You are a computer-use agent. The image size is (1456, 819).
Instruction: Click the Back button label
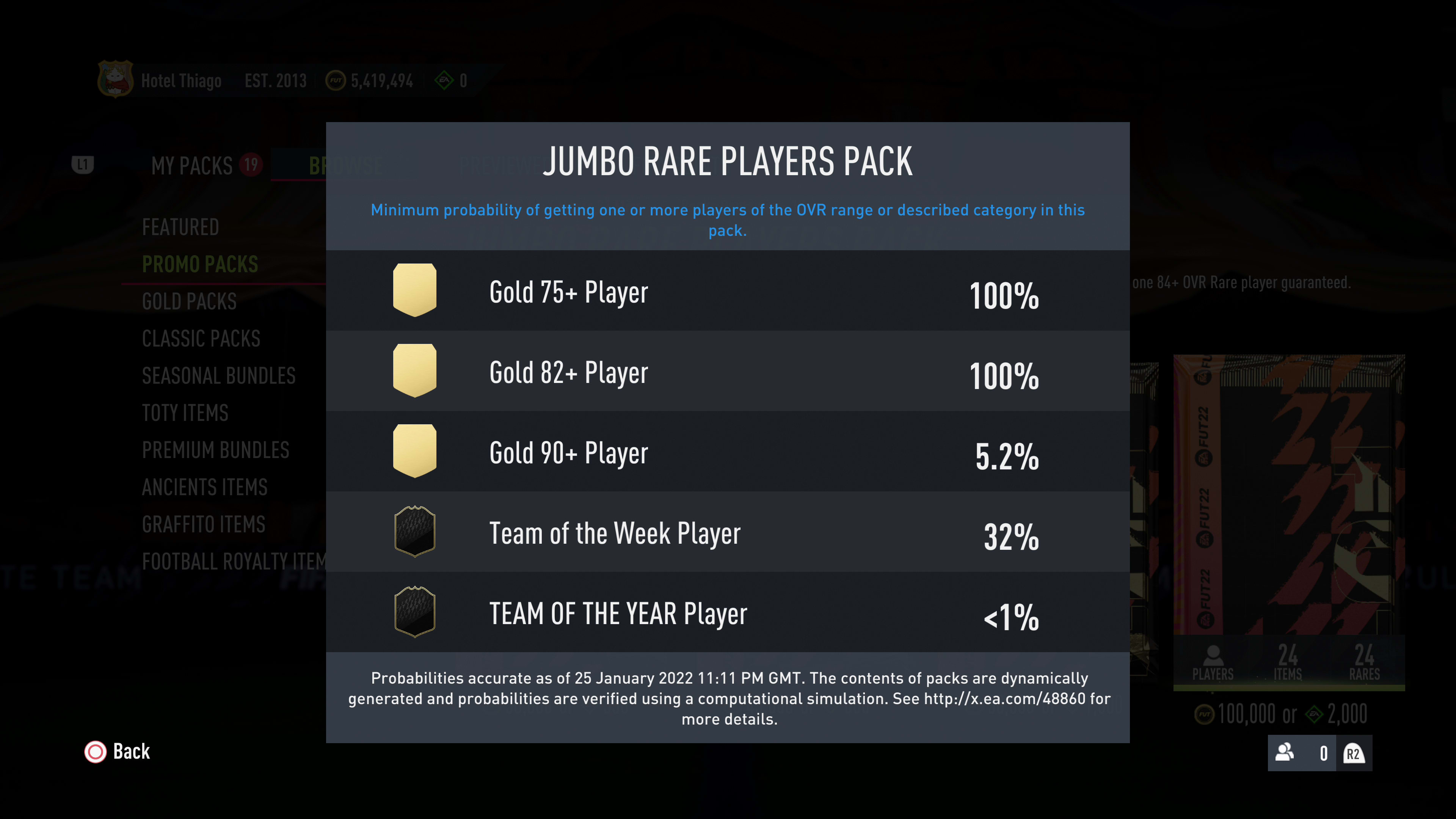pyautogui.click(x=131, y=752)
